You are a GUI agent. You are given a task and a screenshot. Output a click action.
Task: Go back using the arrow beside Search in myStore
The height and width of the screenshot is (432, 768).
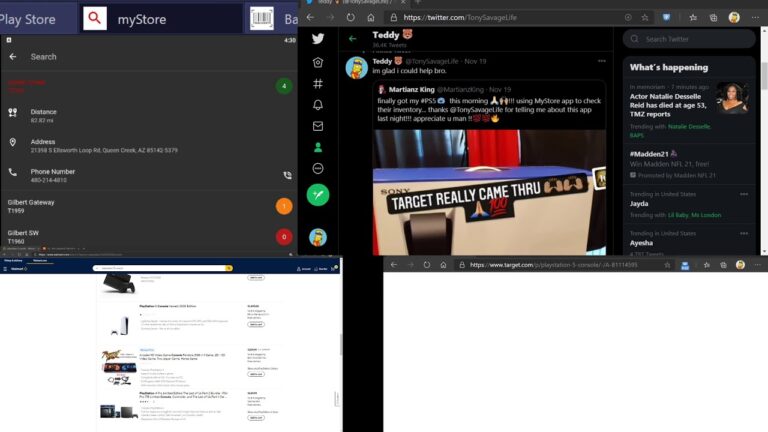point(13,57)
